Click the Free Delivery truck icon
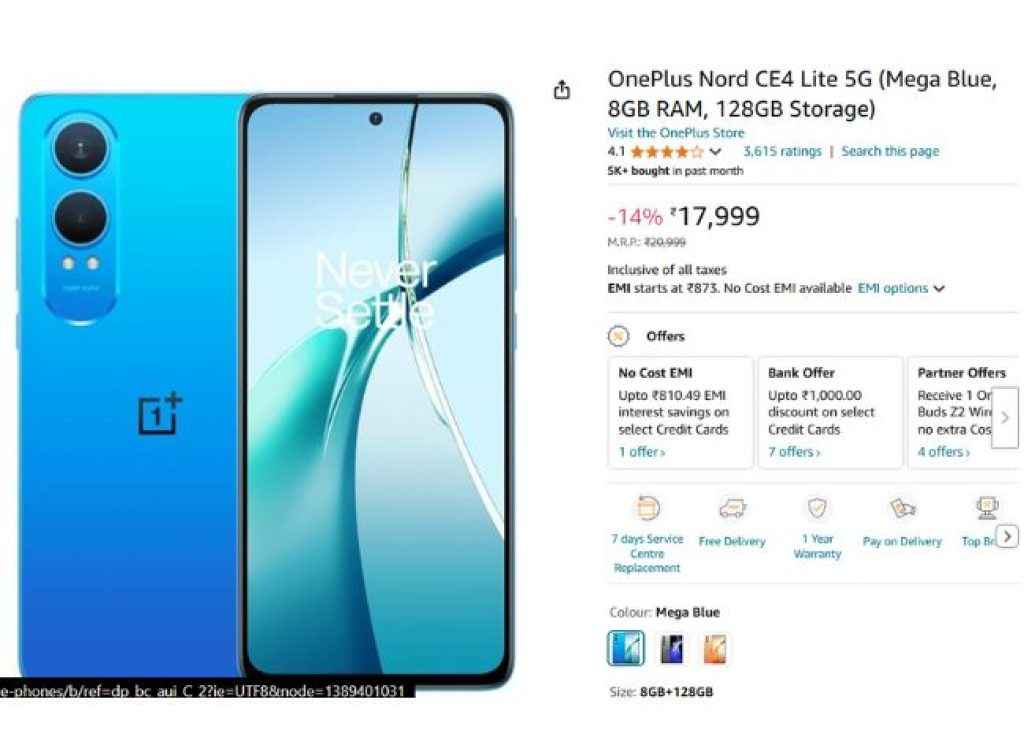 point(732,509)
